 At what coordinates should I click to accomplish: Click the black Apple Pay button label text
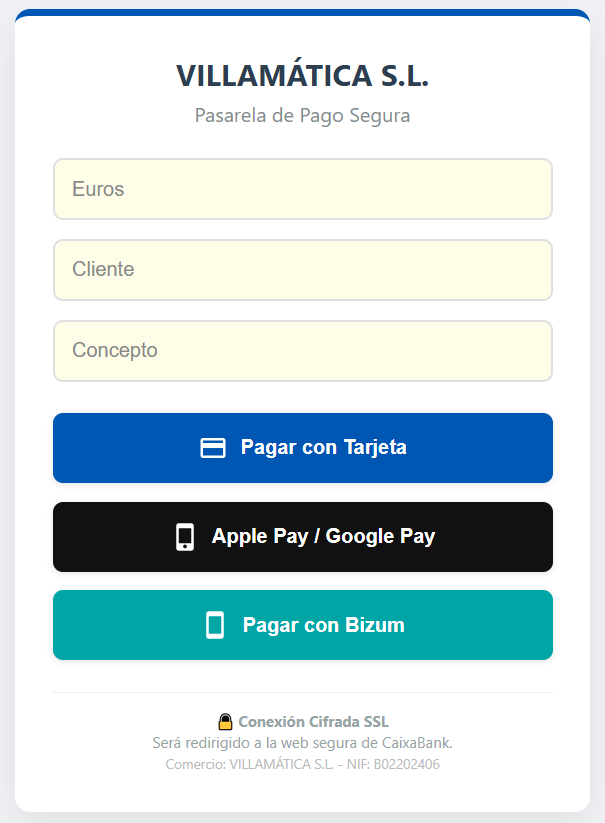[x=323, y=537]
